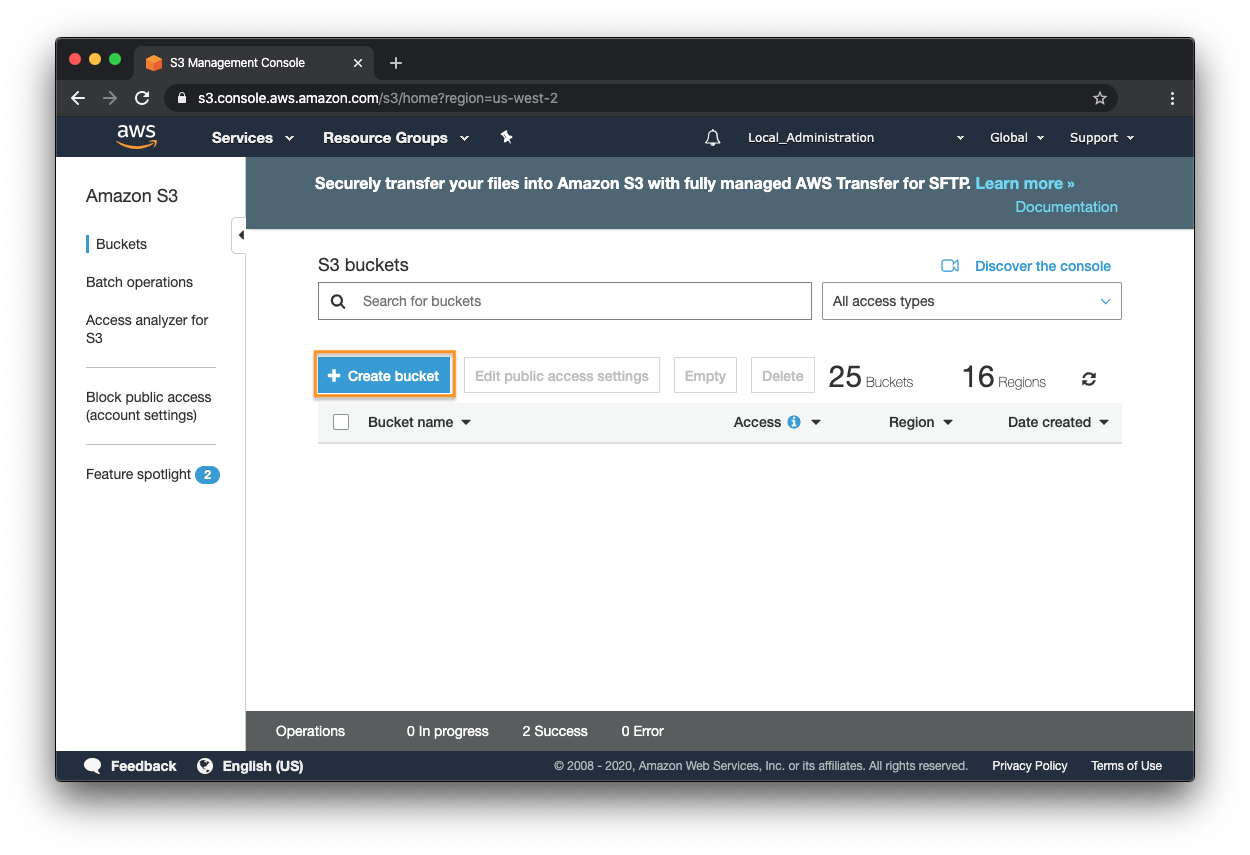Click inside the Search for buckets field
This screenshot has width=1250, height=855.
(x=565, y=301)
